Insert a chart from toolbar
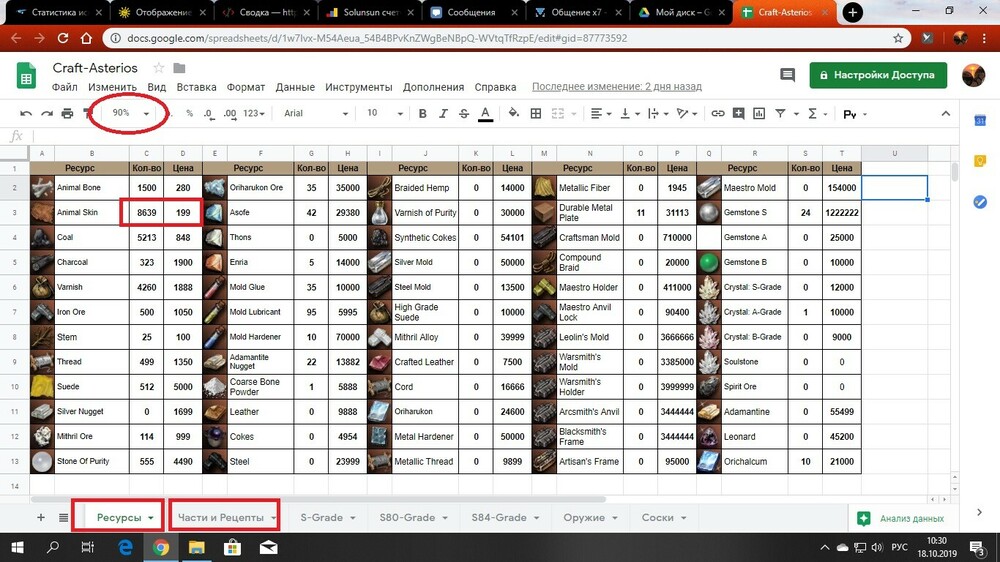Screen dimensions: 1000x562 click(x=759, y=113)
